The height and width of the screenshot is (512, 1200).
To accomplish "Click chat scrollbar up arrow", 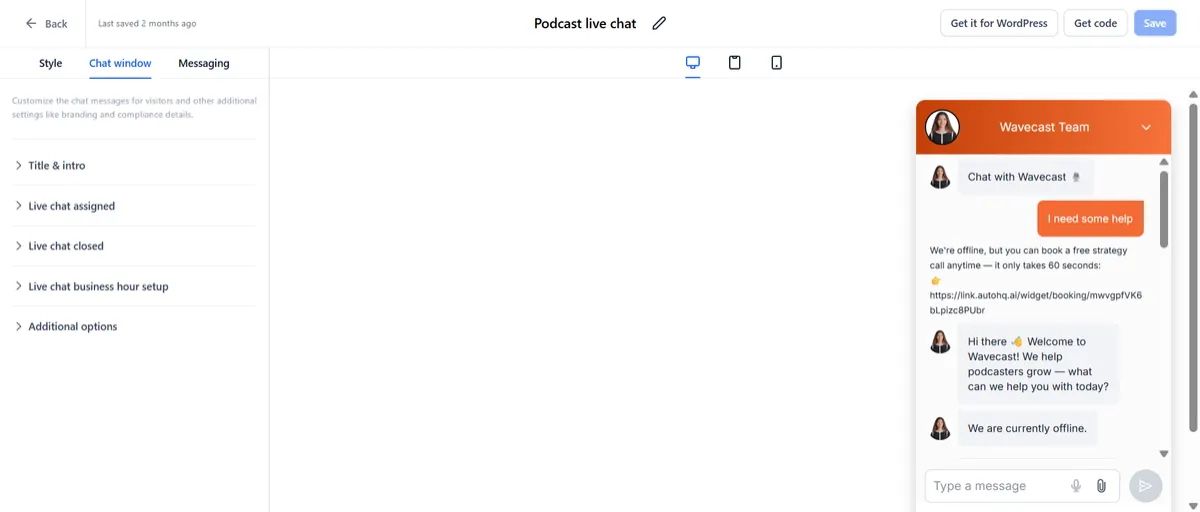I will click(1164, 161).
